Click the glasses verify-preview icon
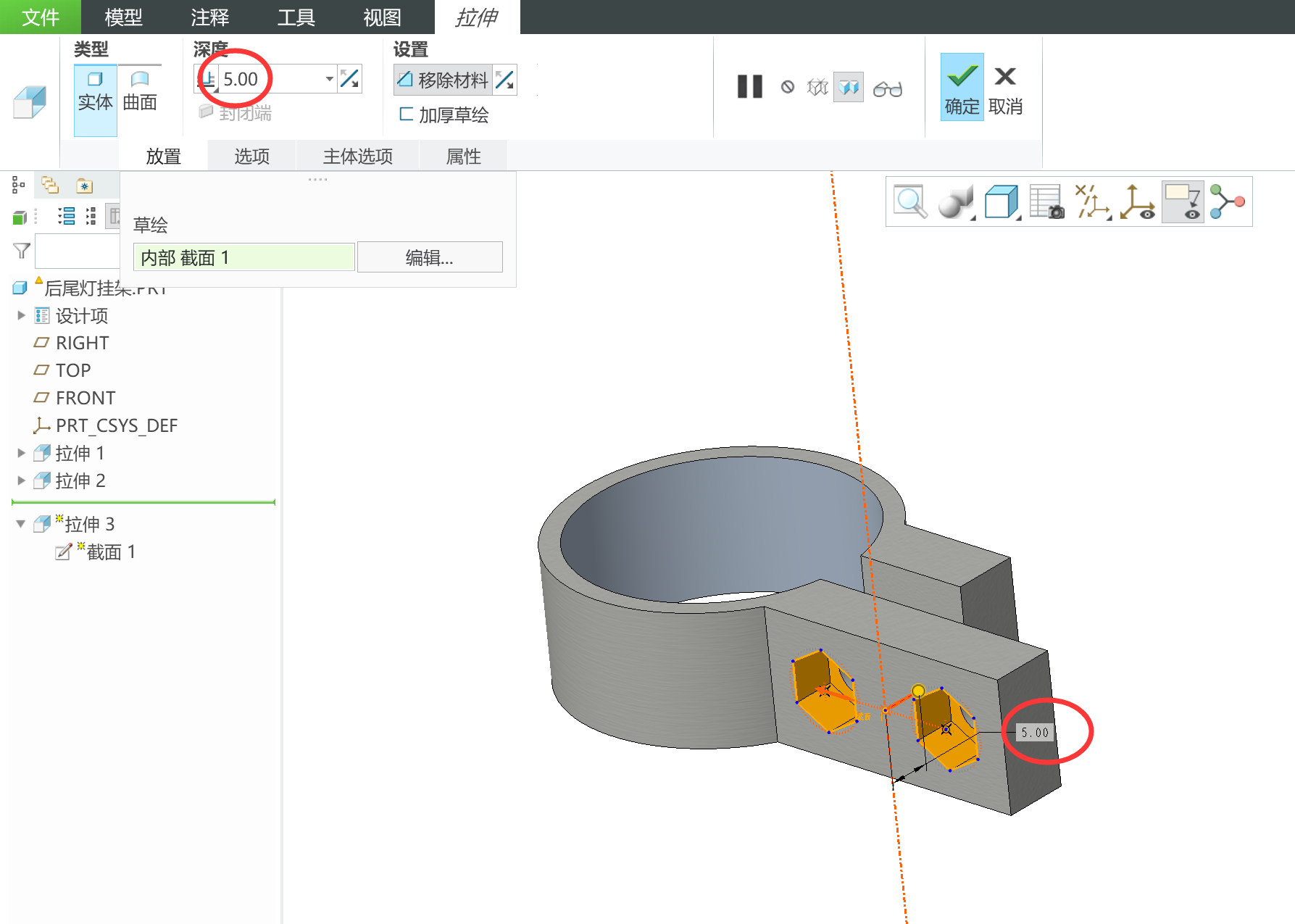 (x=887, y=88)
